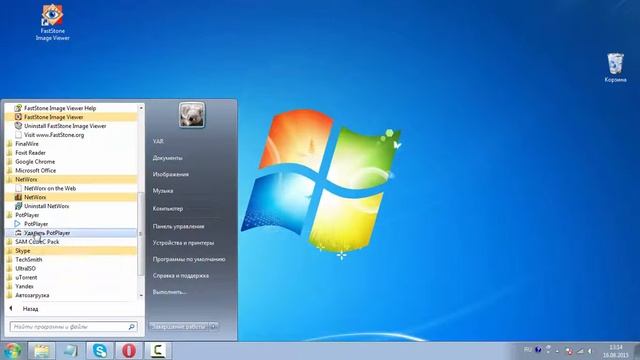Open the Выполнить... run dialog
The width and height of the screenshot is (640, 360).
click(x=170, y=292)
